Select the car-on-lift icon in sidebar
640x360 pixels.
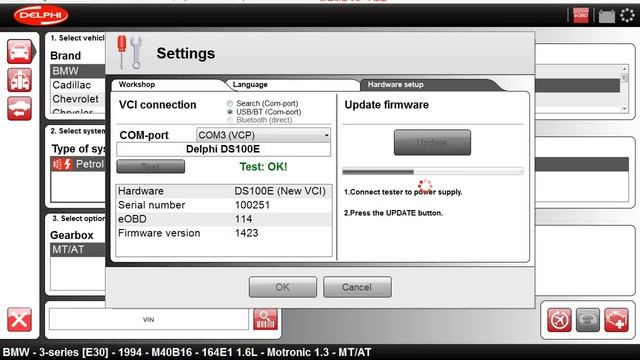pyautogui.click(x=20, y=80)
